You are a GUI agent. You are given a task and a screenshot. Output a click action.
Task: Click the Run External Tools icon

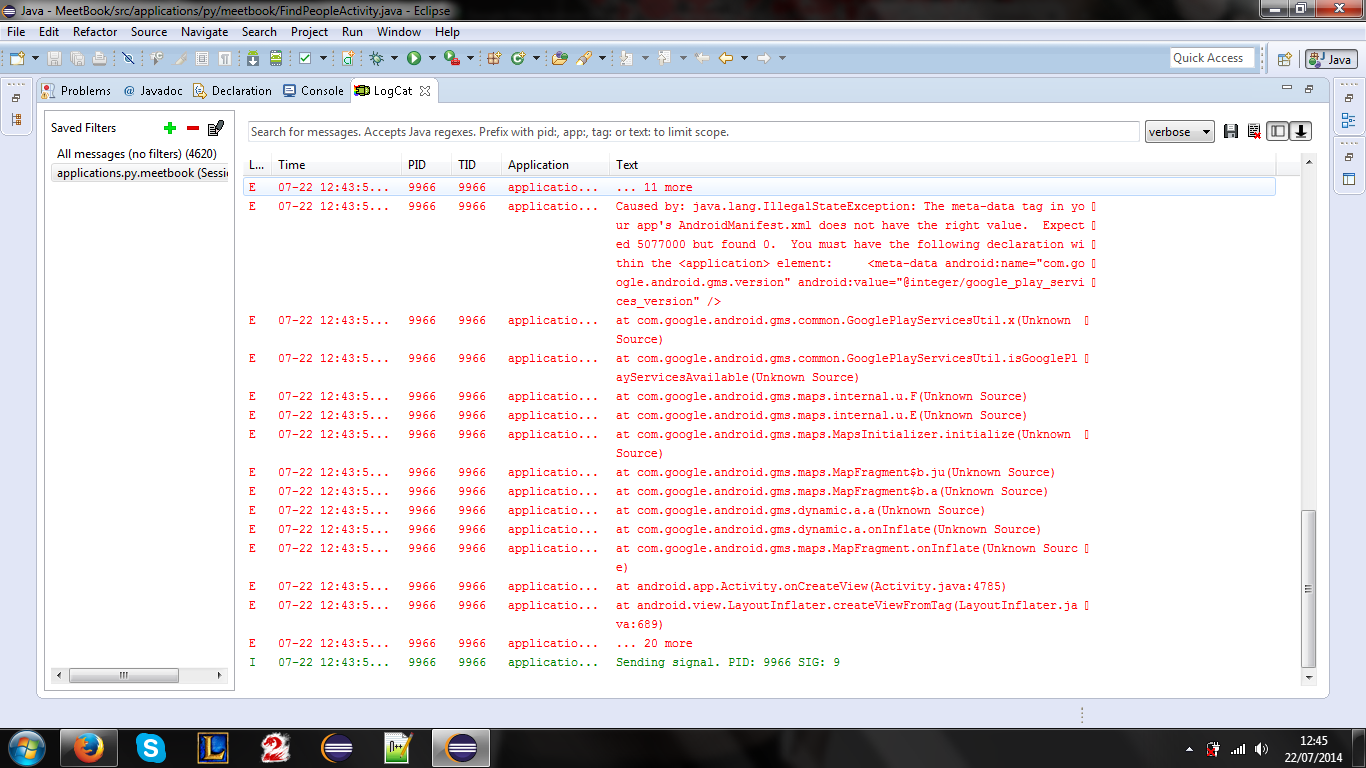tap(452, 58)
